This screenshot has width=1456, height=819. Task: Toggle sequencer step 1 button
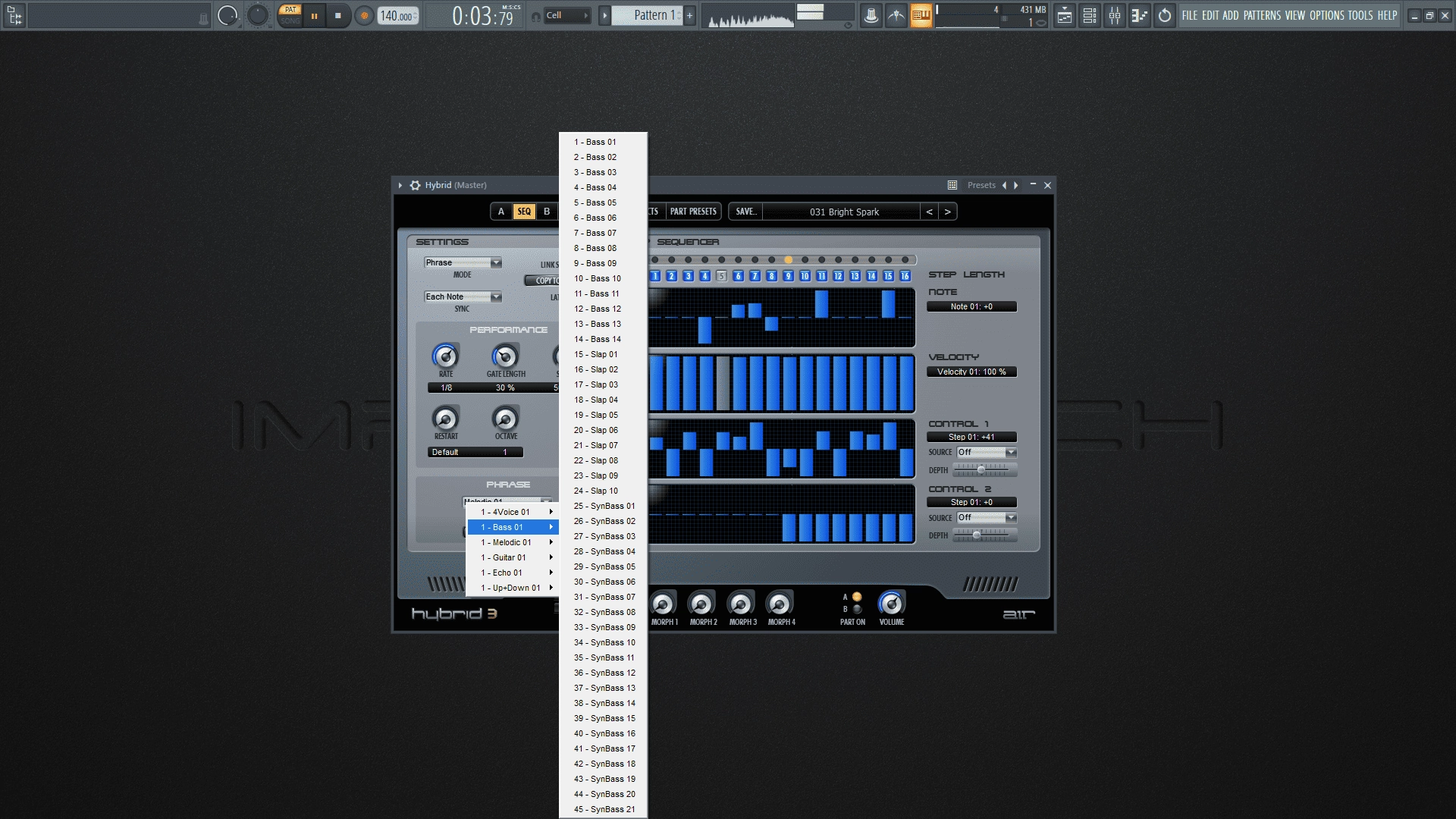pyautogui.click(x=655, y=276)
